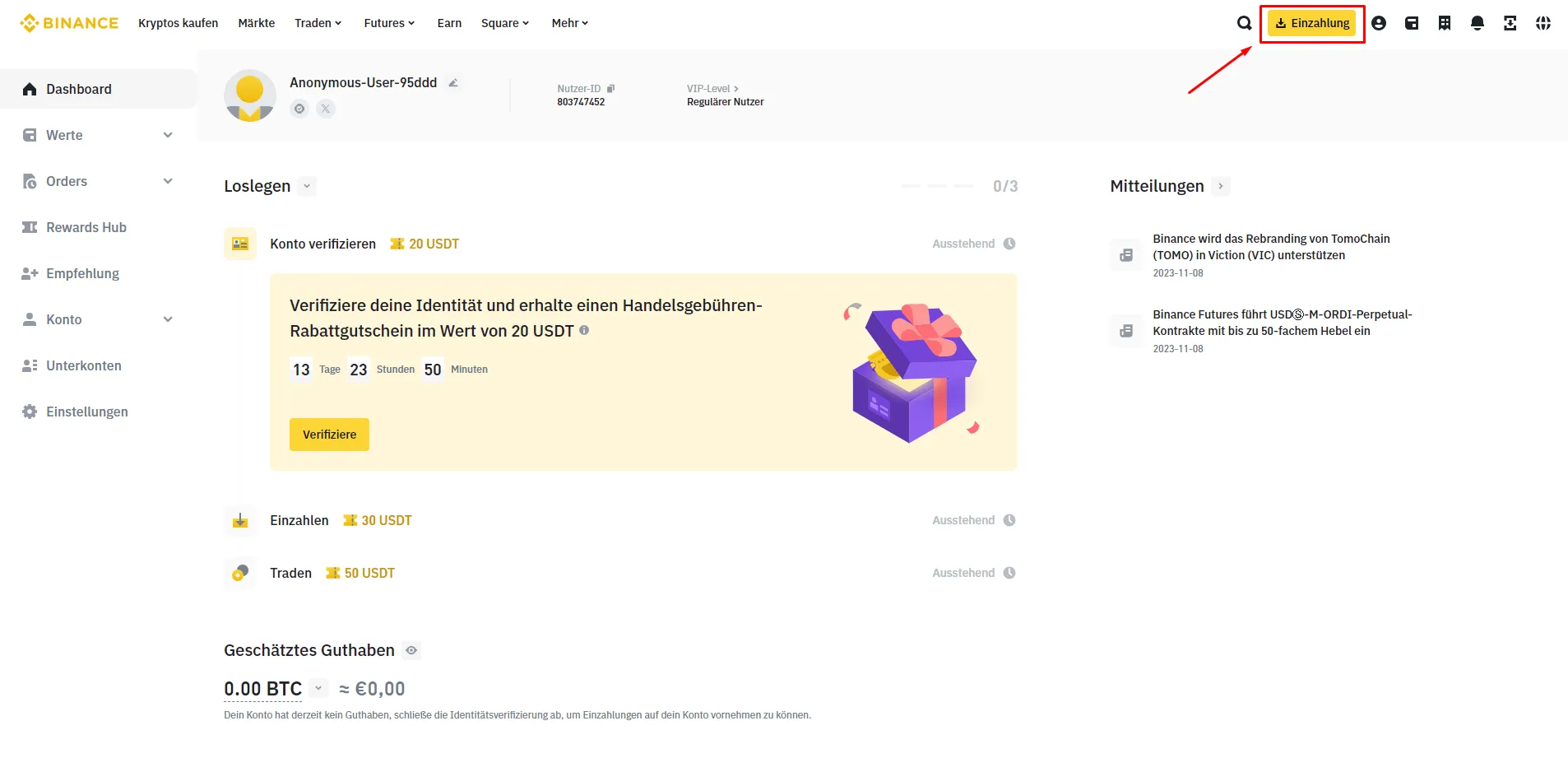1568x758 pixels.
Task: Open the user profile icon
Action: click(1379, 23)
